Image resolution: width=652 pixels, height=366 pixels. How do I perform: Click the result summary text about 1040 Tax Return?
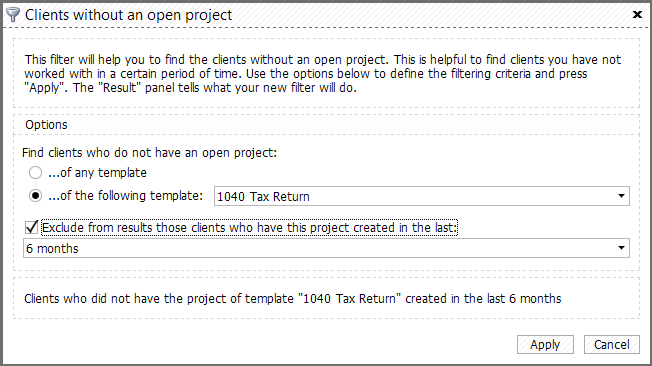(293, 299)
